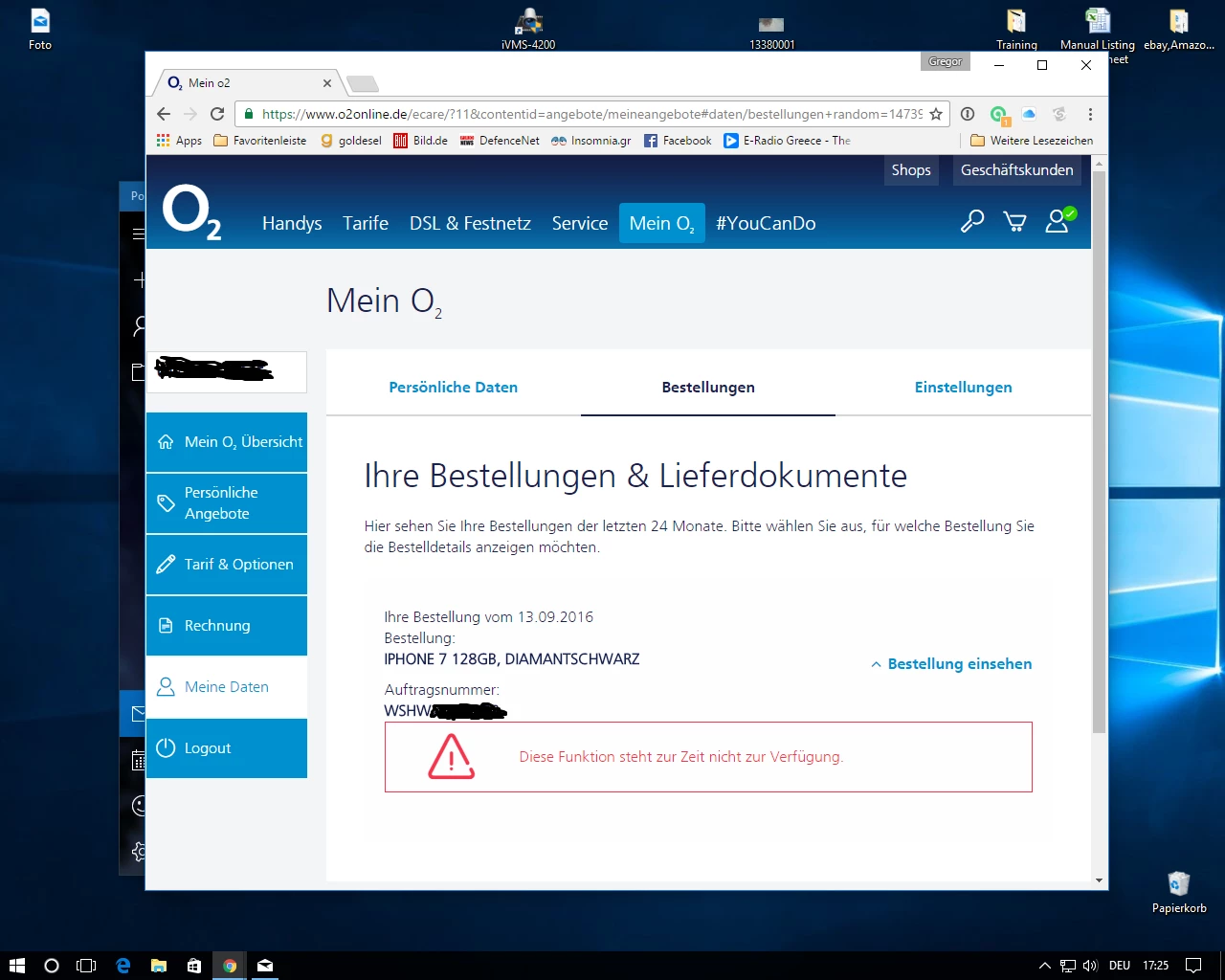Click DEU language indicator in tray
Screen dimensions: 1225x980
[x=1120, y=966]
